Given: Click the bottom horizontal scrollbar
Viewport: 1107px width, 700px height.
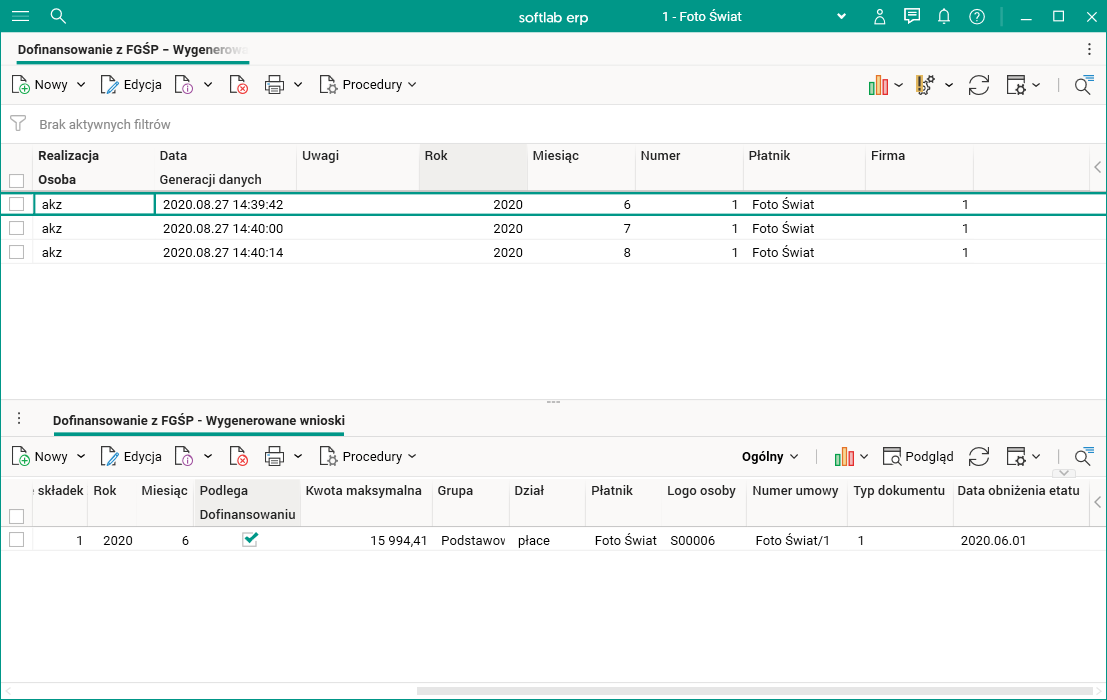Looking at the screenshot, I should tap(754, 690).
